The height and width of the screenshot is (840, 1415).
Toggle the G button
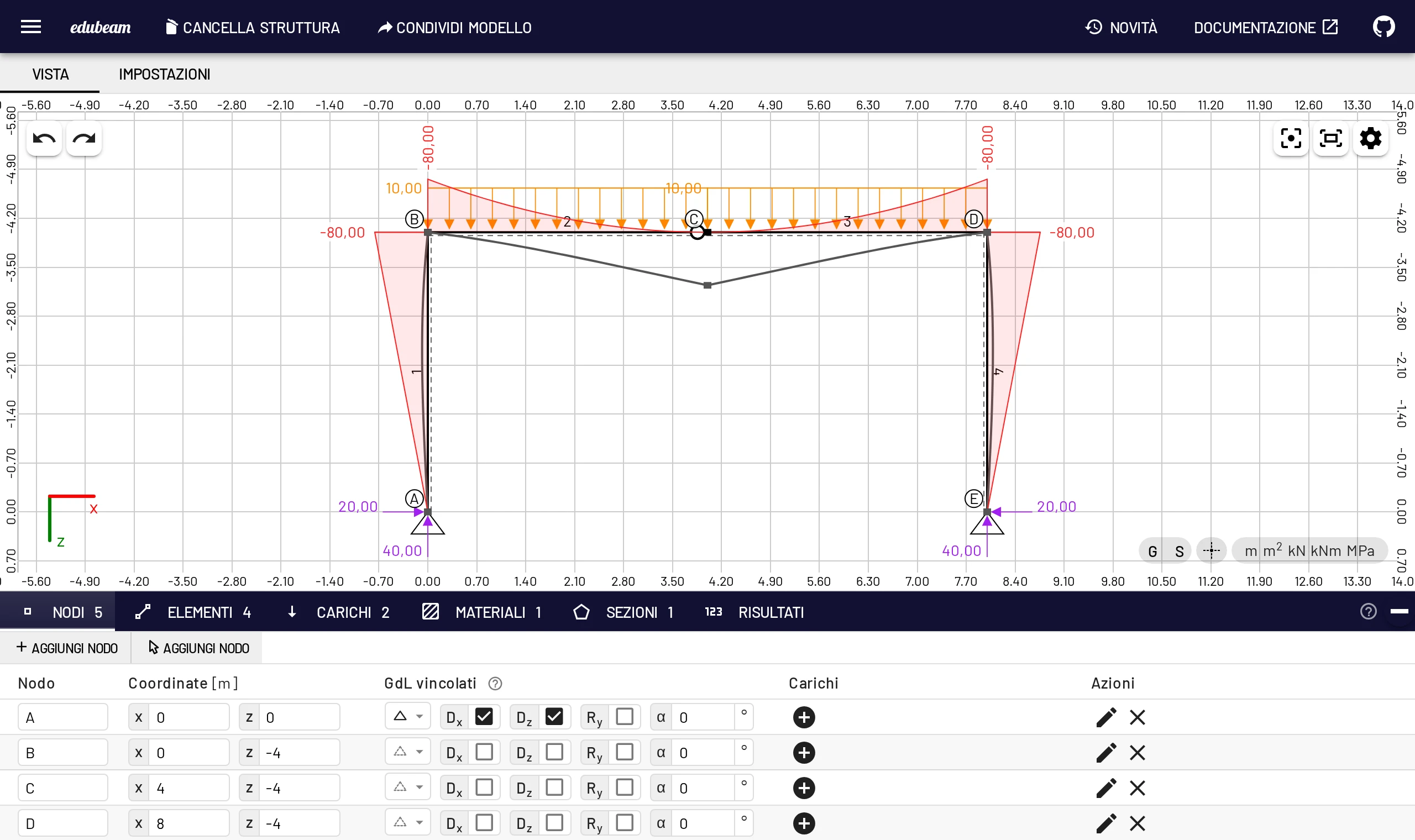1152,551
